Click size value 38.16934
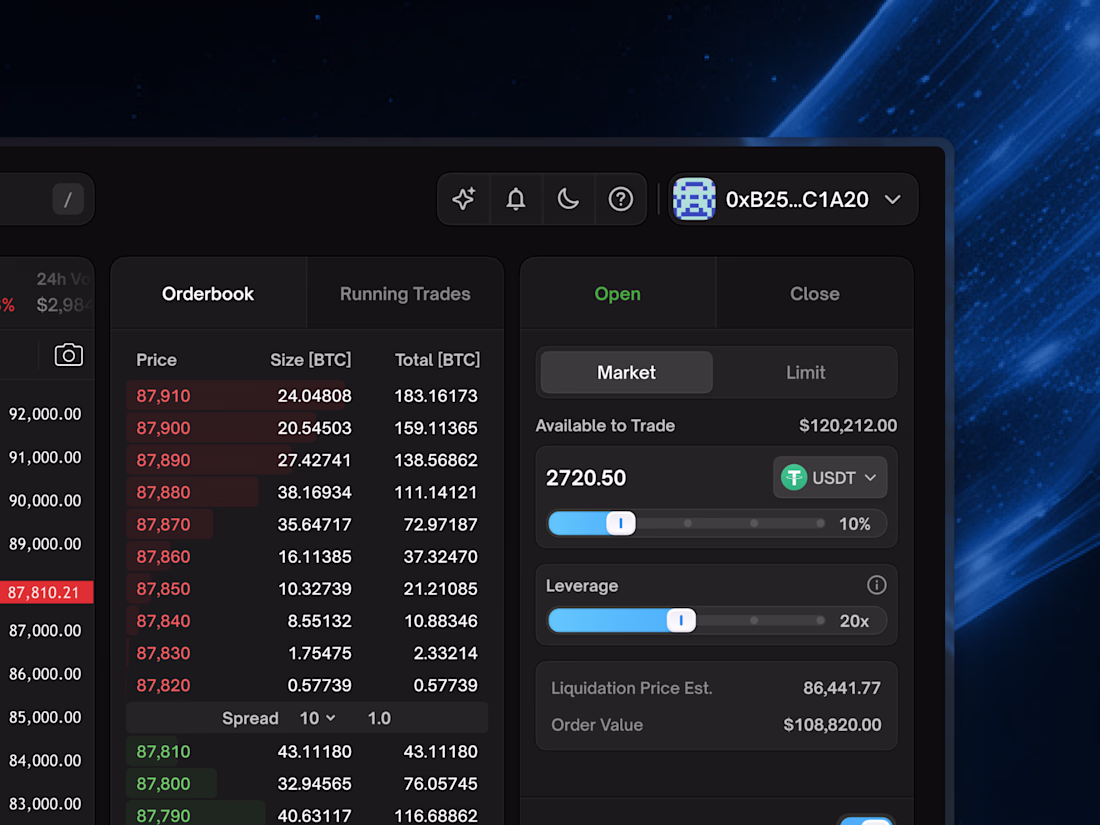 tap(314, 492)
